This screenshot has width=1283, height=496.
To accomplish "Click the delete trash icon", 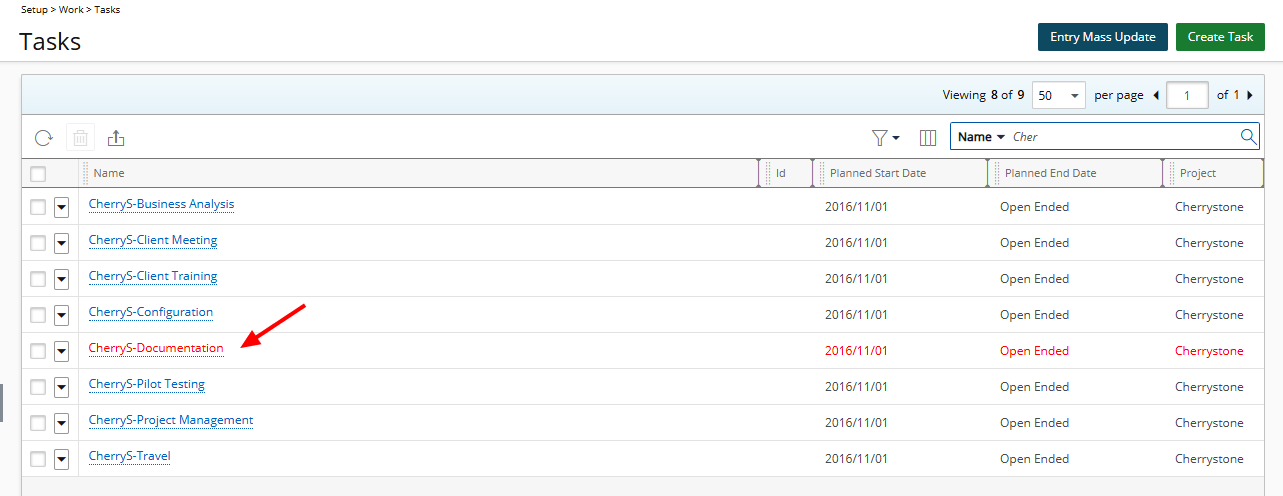I will (81, 138).
